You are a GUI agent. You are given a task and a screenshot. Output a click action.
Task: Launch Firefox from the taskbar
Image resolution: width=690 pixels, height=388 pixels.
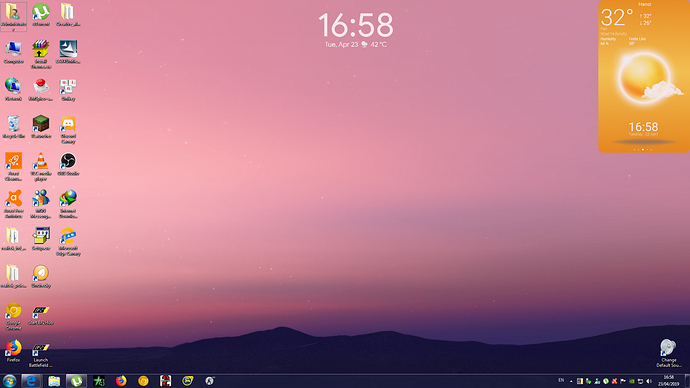(x=121, y=381)
